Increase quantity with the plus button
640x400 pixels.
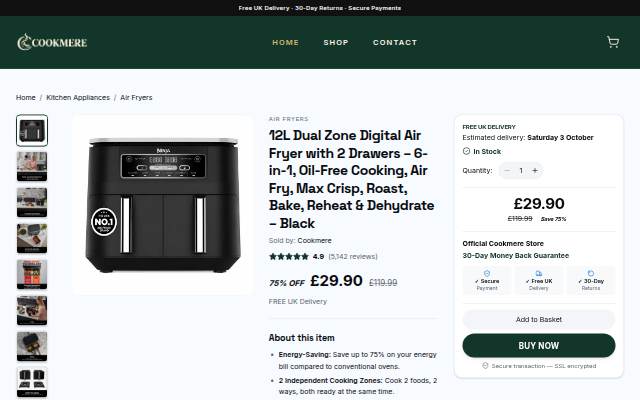coord(535,171)
